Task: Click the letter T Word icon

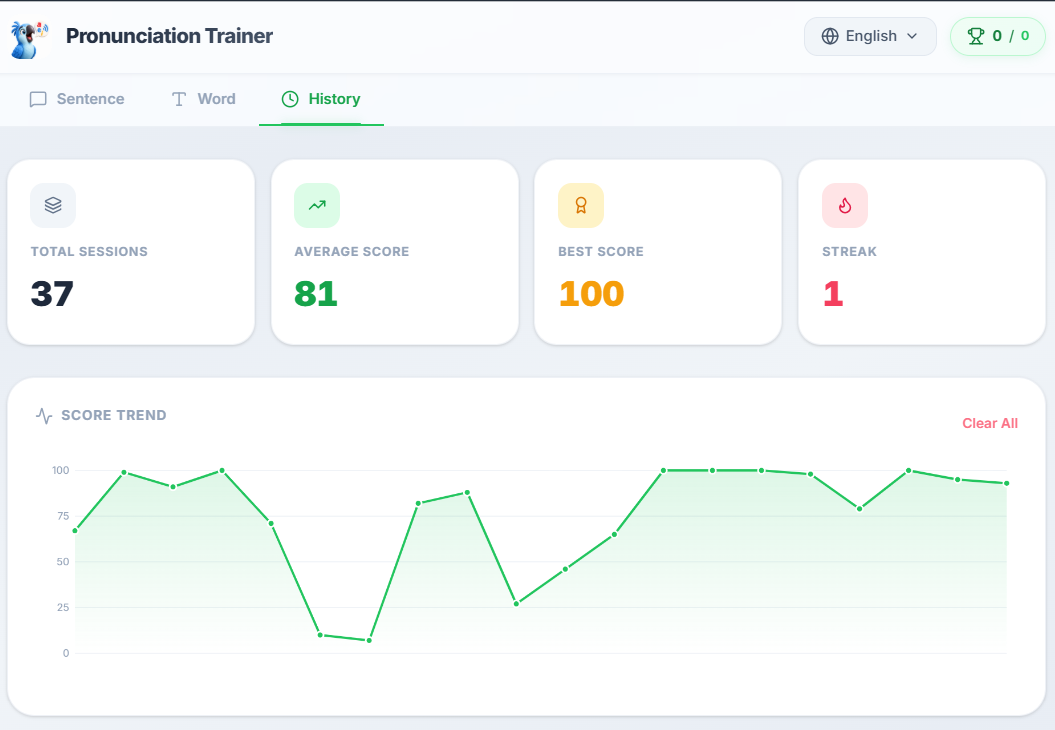Action: point(178,100)
